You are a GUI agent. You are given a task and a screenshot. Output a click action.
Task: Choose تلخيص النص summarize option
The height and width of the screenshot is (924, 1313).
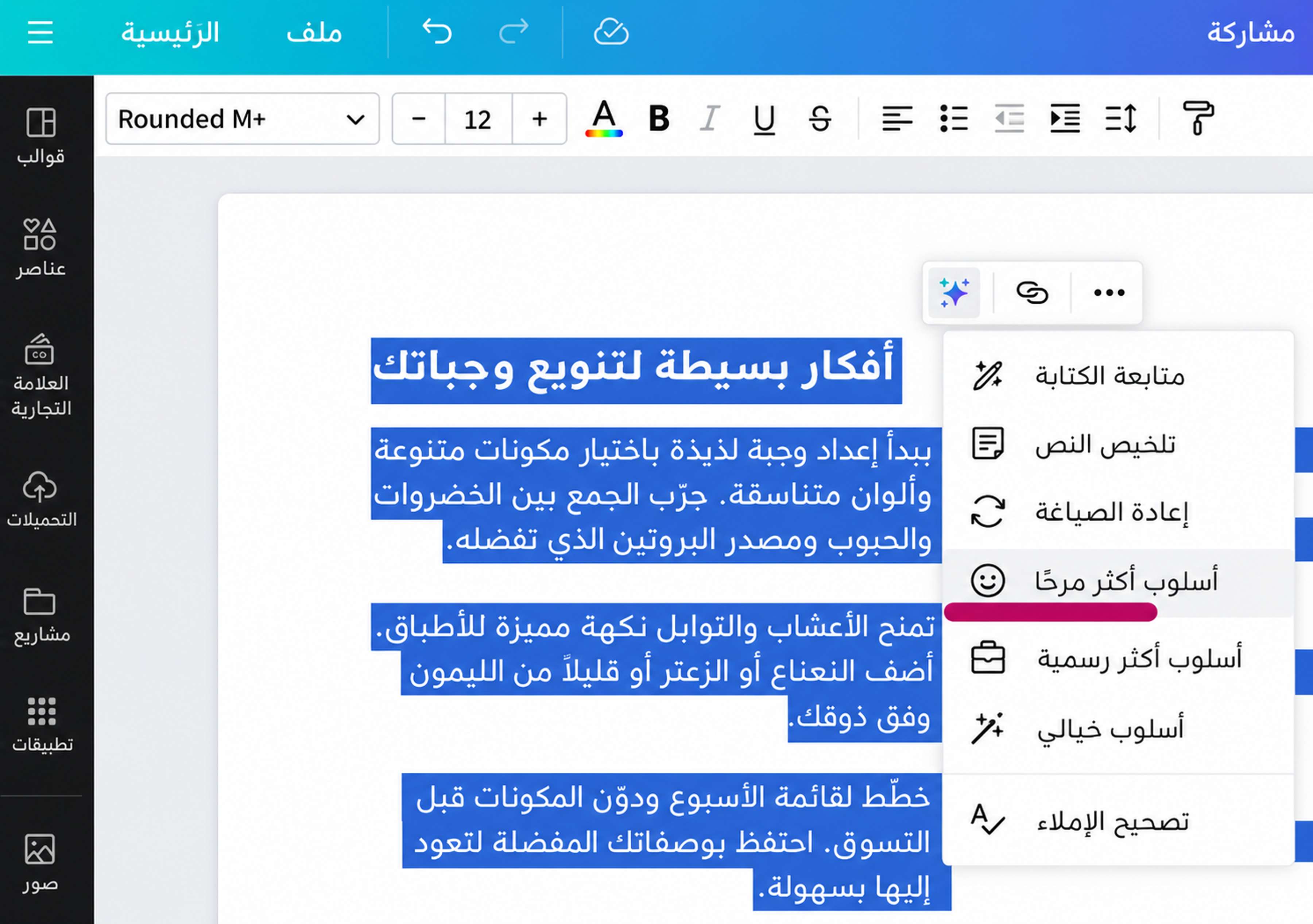point(1118,444)
